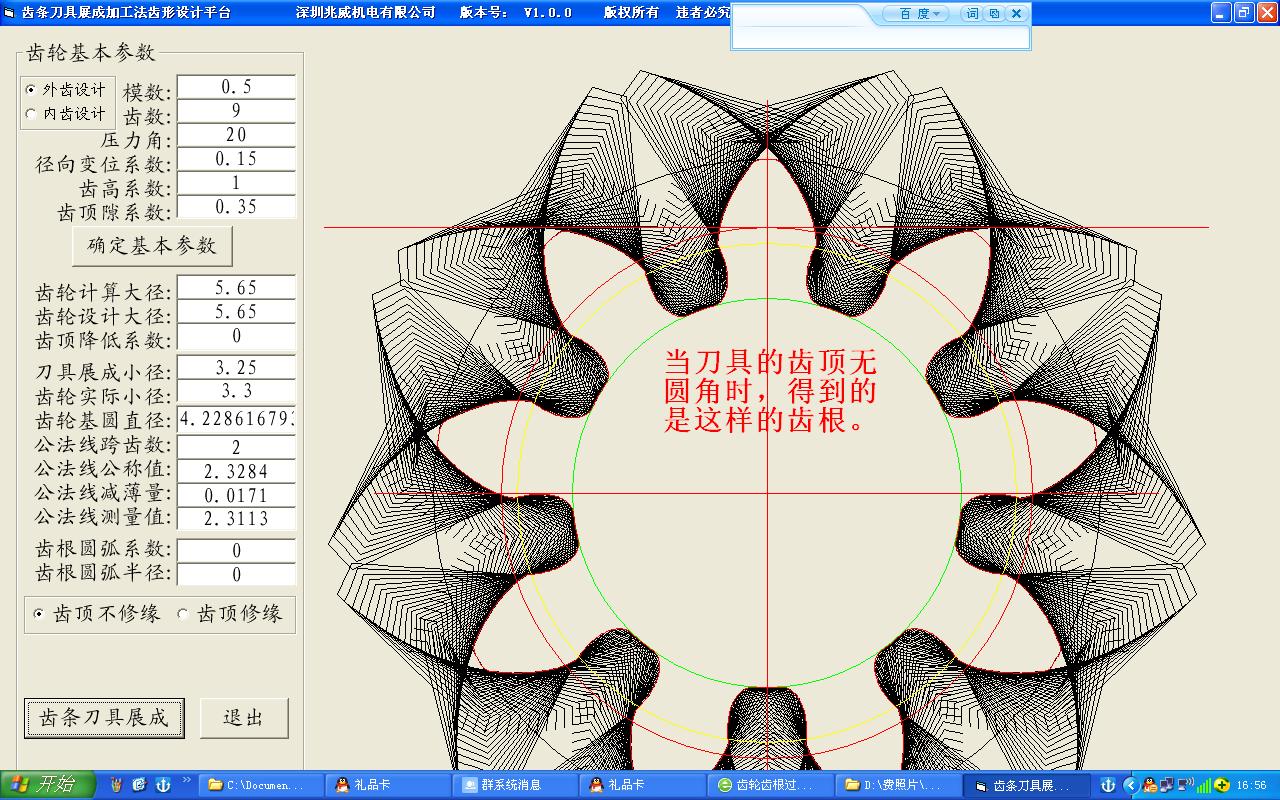Choose the 齿顶修缘 option
Image resolution: width=1280 pixels, height=800 pixels.
tap(230, 614)
